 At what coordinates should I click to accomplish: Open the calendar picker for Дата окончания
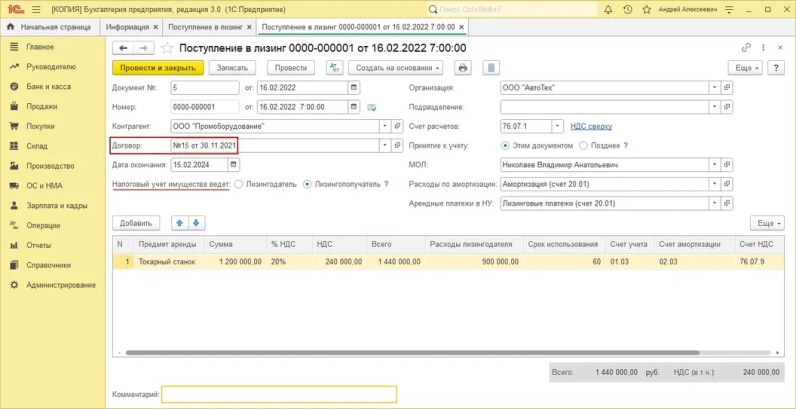click(x=233, y=165)
